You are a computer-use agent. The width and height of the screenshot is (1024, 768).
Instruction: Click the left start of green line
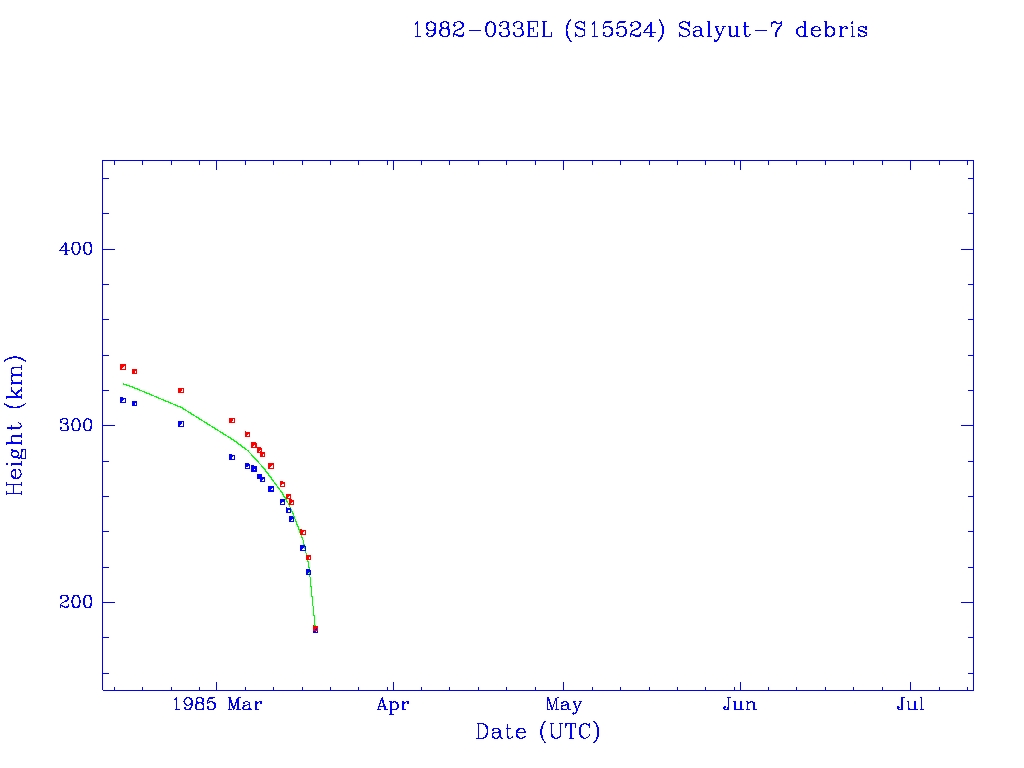click(124, 383)
